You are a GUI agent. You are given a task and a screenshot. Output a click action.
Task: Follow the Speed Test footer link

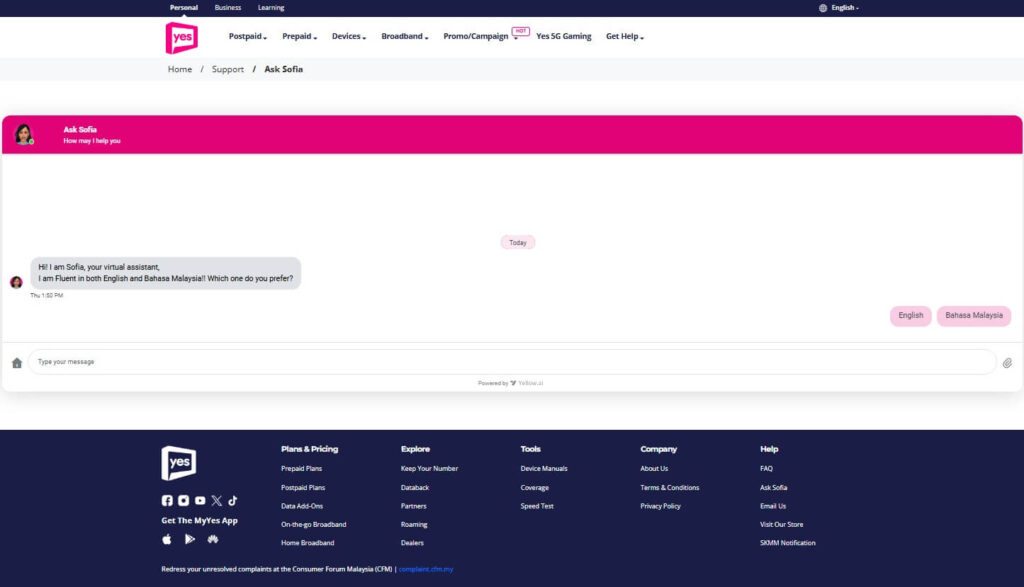(537, 506)
